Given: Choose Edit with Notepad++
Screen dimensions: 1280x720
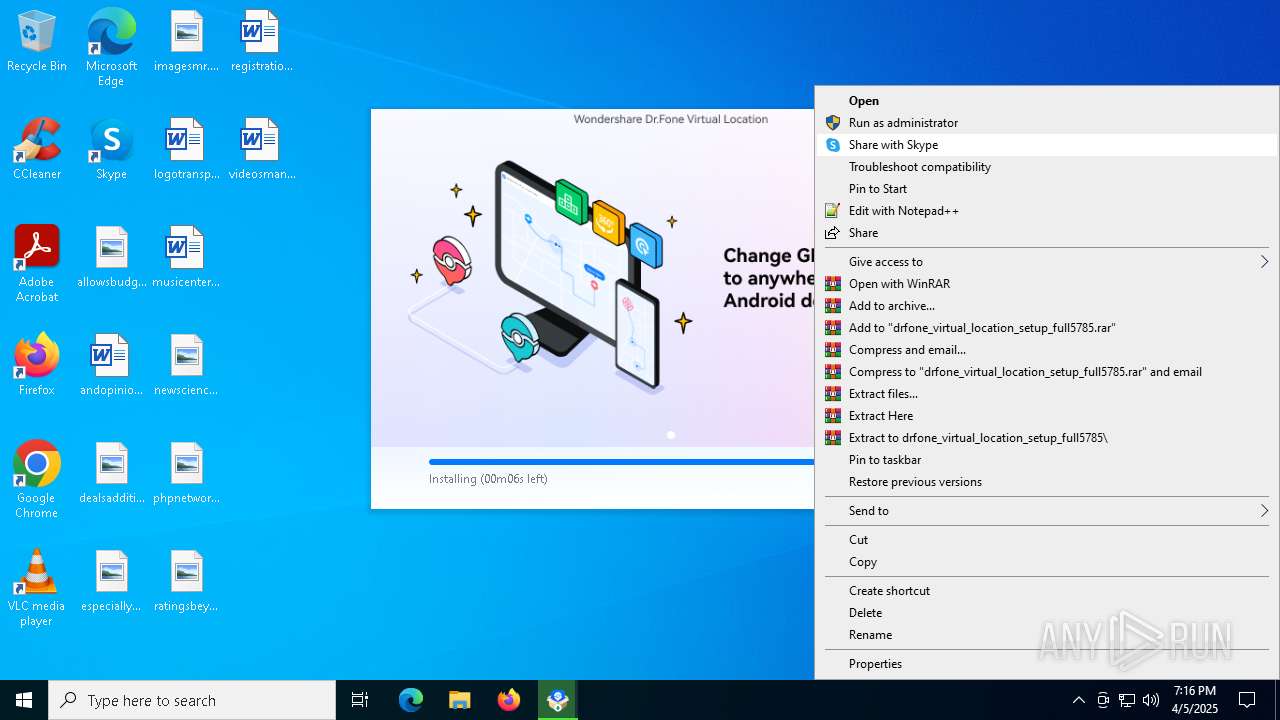Looking at the screenshot, I should coord(1049,210).
